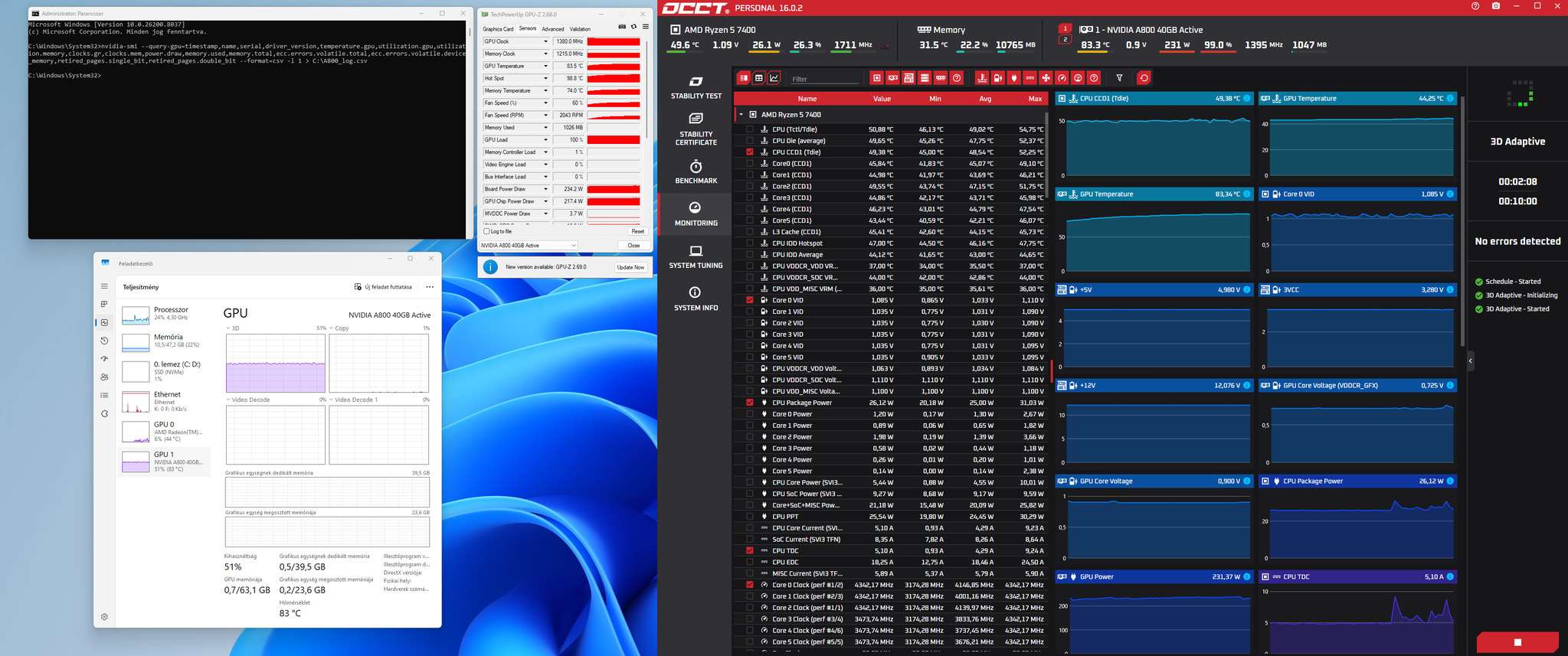Open 3D engine selector in Task Manager
This screenshot has width=1568, height=656.
tap(232, 328)
